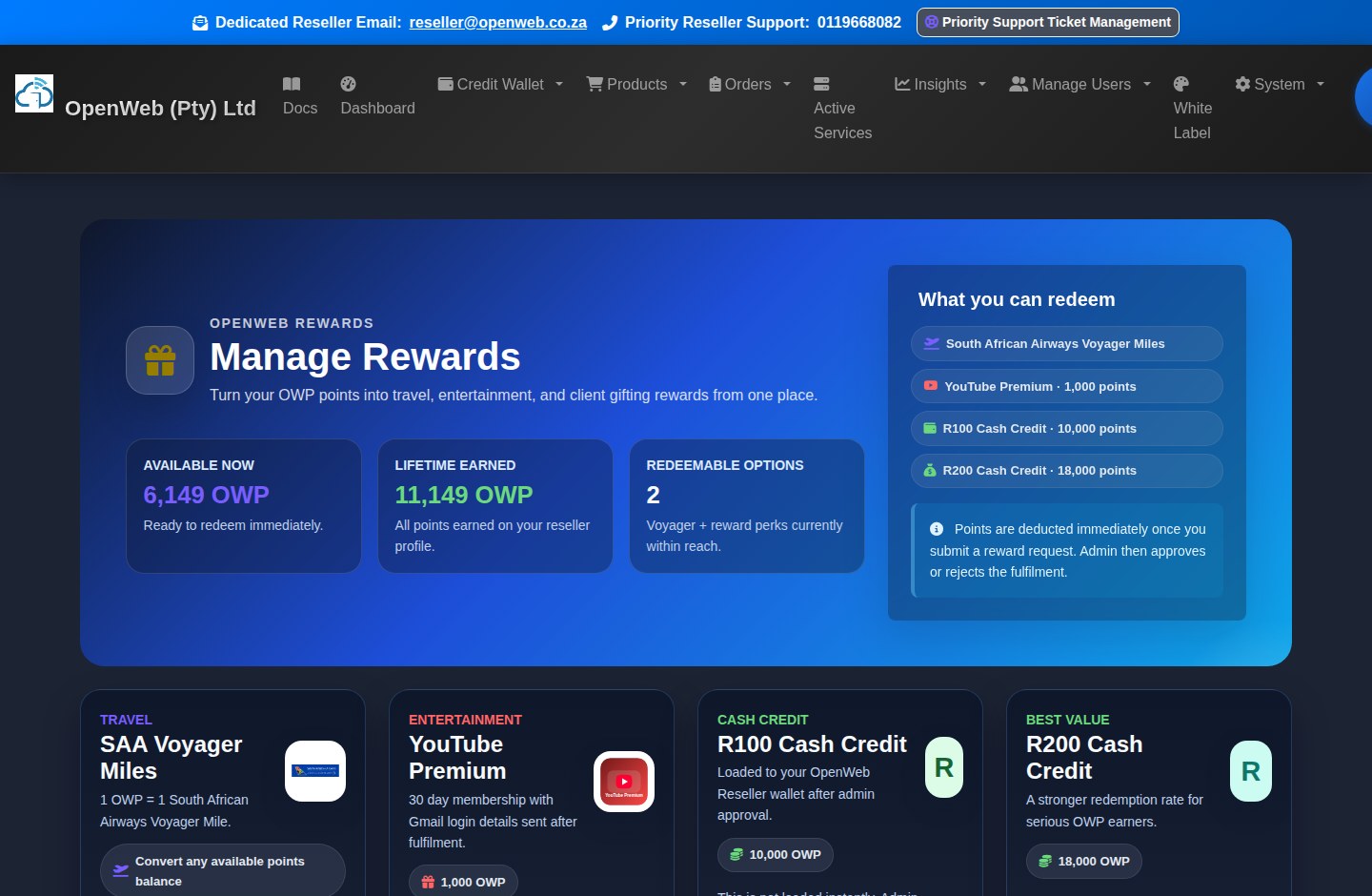The image size is (1372, 896).
Task: Click the gold gift box icon
Action: pyautogui.click(x=160, y=360)
